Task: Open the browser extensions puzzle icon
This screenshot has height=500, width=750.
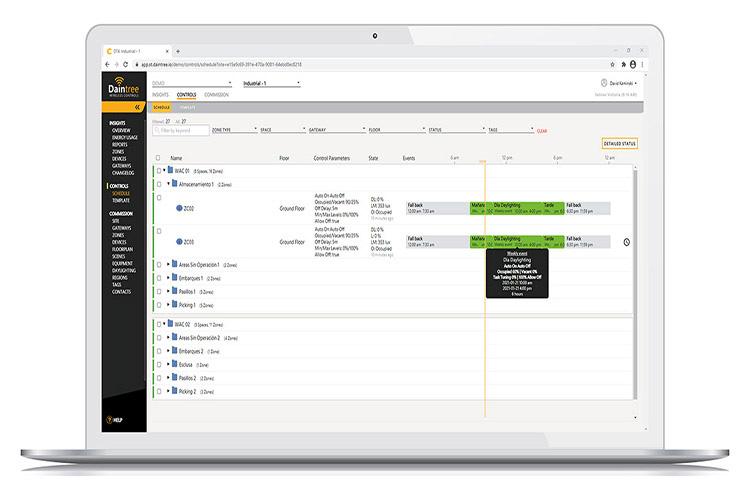Action: (623, 65)
